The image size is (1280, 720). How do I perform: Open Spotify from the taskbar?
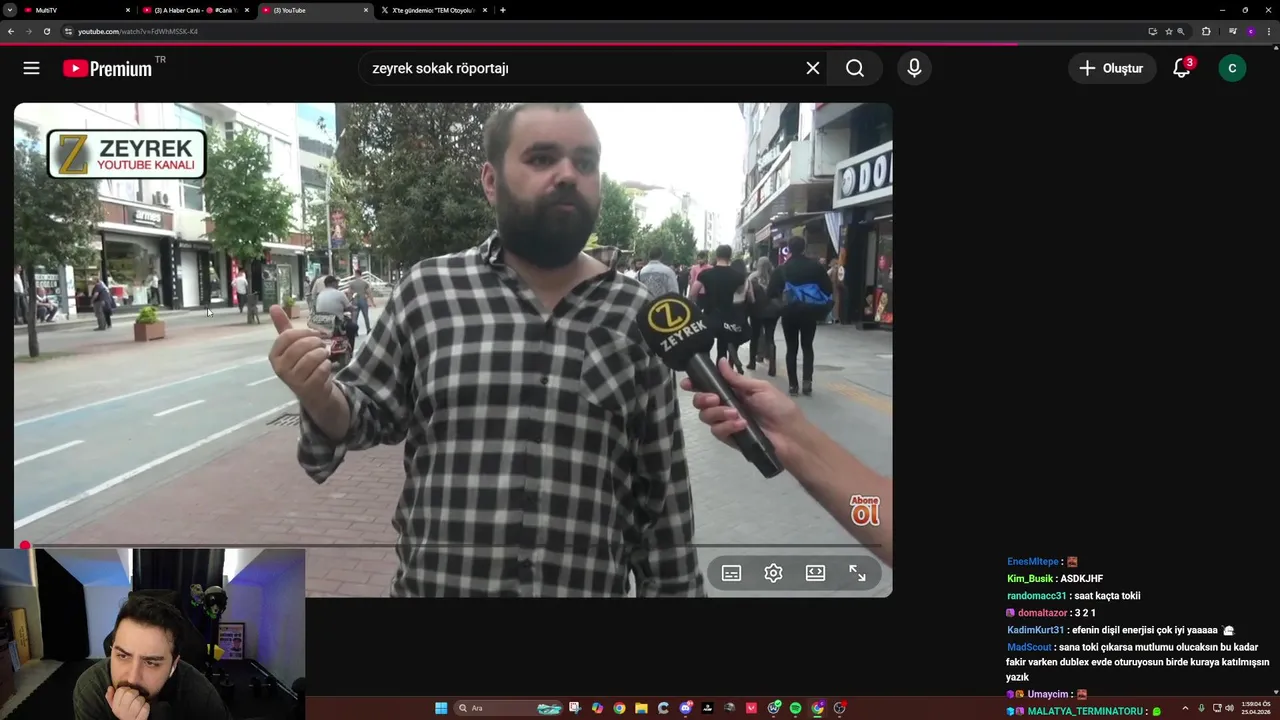click(796, 708)
